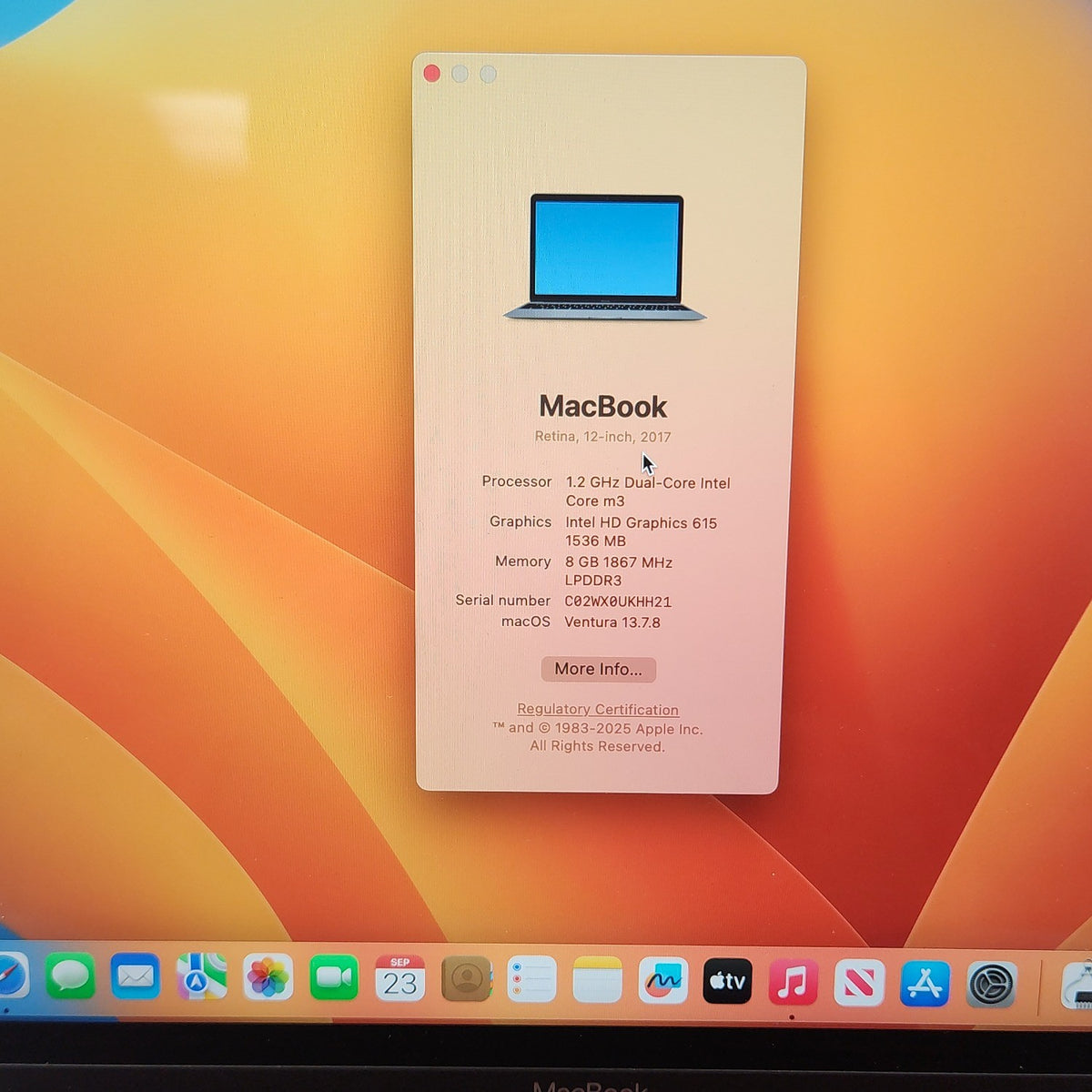Click the MacBook title heading

(x=602, y=406)
